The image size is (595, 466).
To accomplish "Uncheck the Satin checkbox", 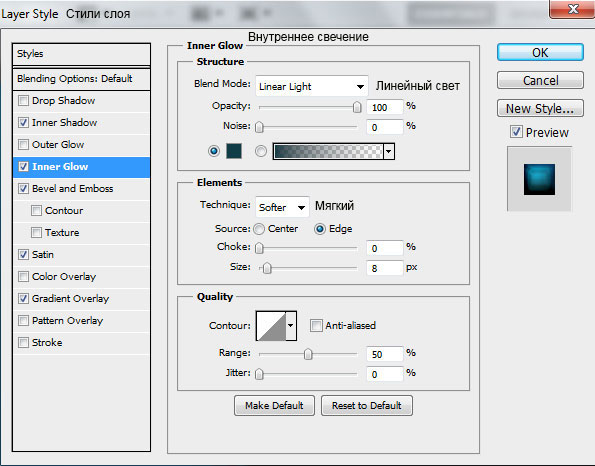I will click(x=24, y=255).
